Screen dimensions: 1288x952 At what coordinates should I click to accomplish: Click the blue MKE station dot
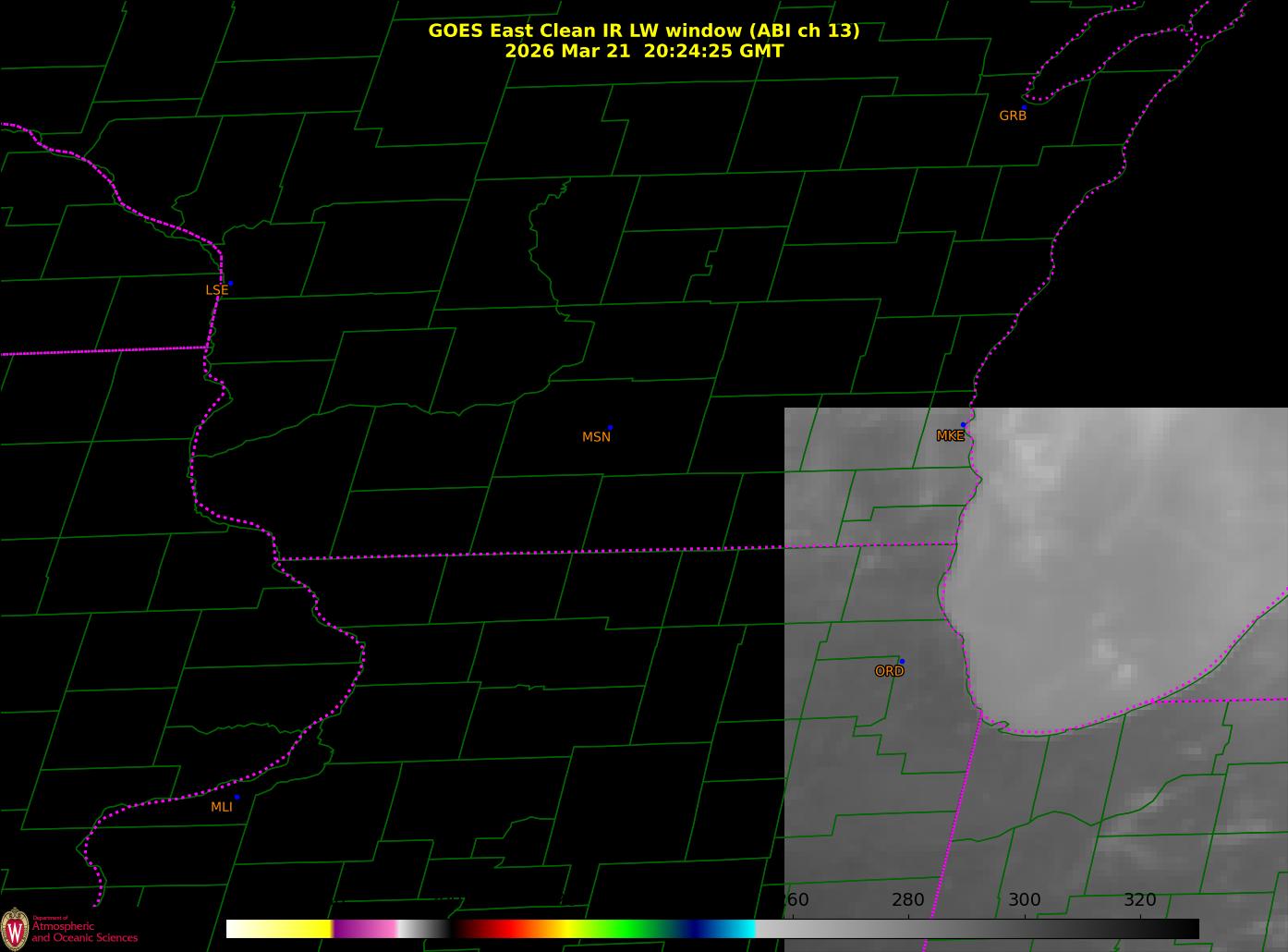[x=963, y=425]
